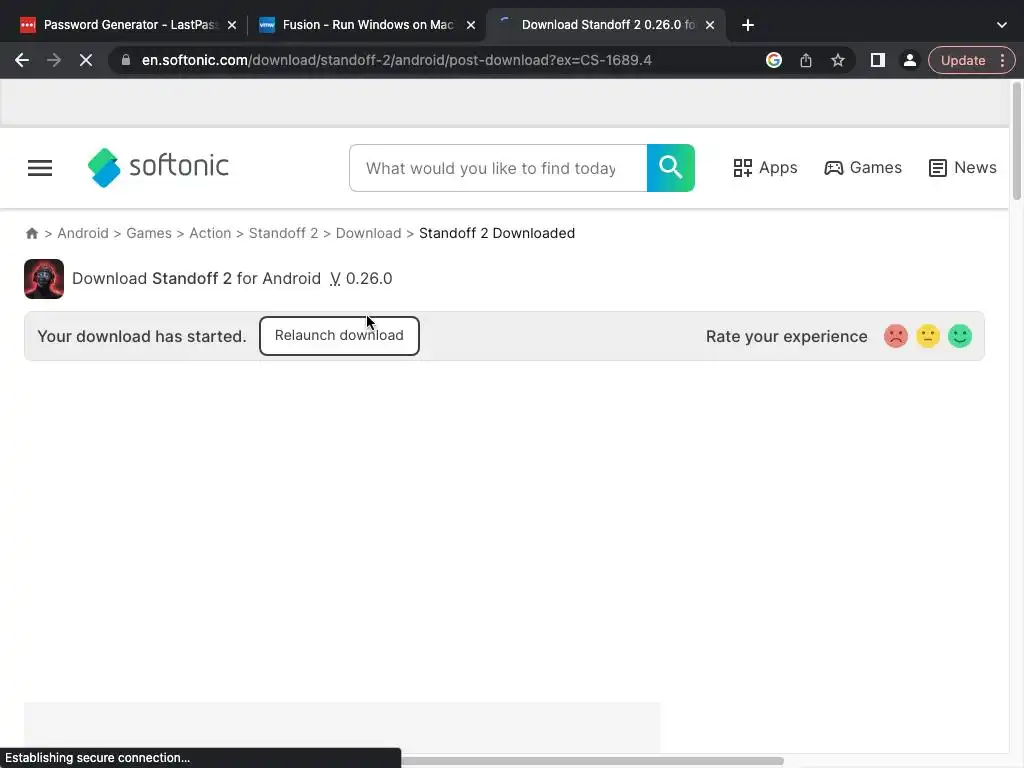Click the magnifier search button
The image size is (1024, 768).
[671, 168]
